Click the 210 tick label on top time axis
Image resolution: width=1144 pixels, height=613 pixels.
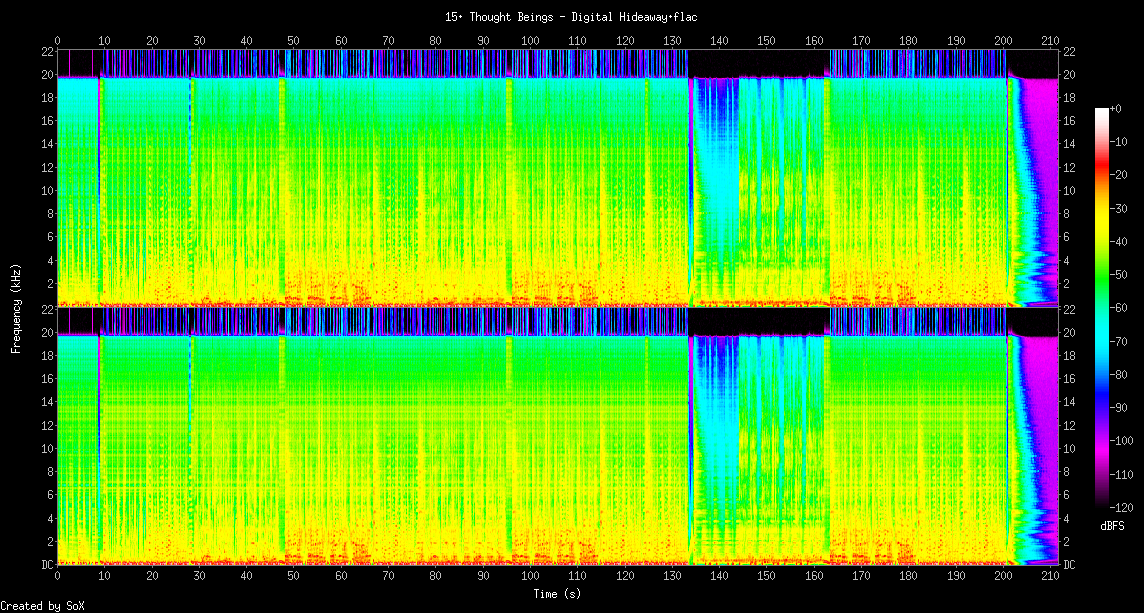pos(1050,41)
